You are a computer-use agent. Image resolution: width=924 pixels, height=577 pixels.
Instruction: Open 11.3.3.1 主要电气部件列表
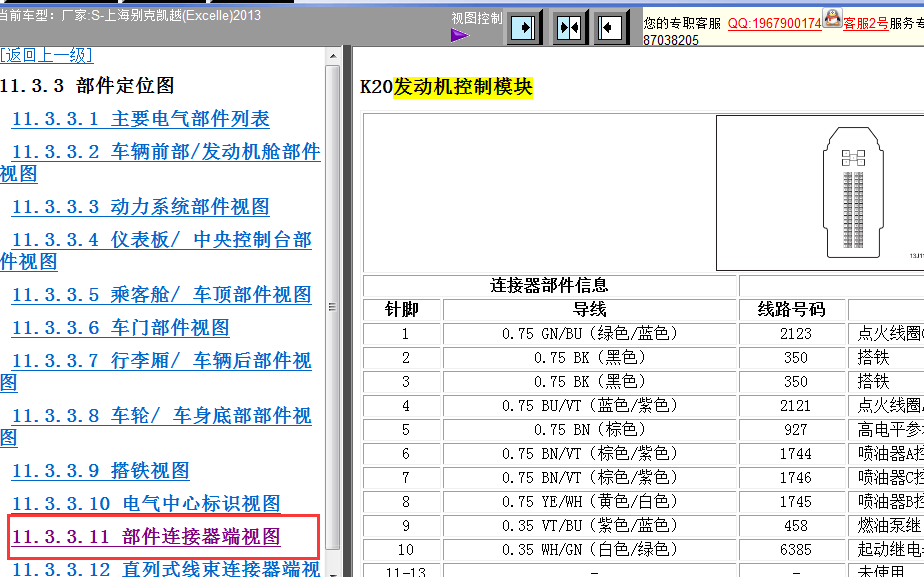(141, 119)
